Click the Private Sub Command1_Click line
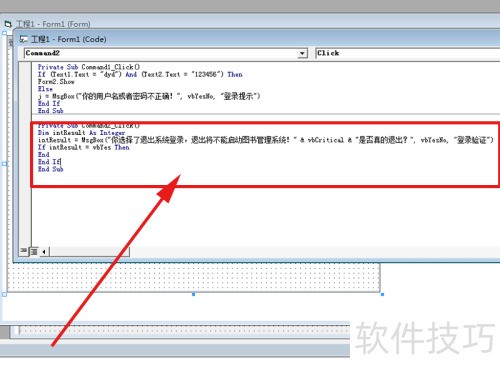Screen dimensions: 500x375 point(89,67)
